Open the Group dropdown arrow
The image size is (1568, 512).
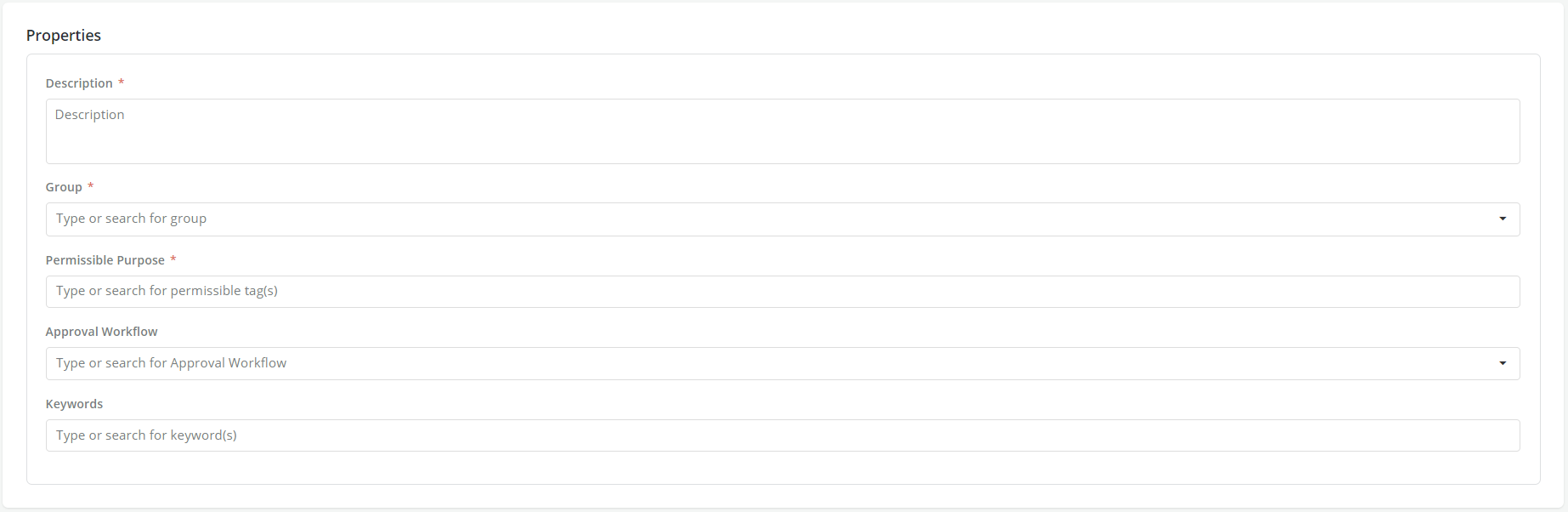tap(1503, 219)
